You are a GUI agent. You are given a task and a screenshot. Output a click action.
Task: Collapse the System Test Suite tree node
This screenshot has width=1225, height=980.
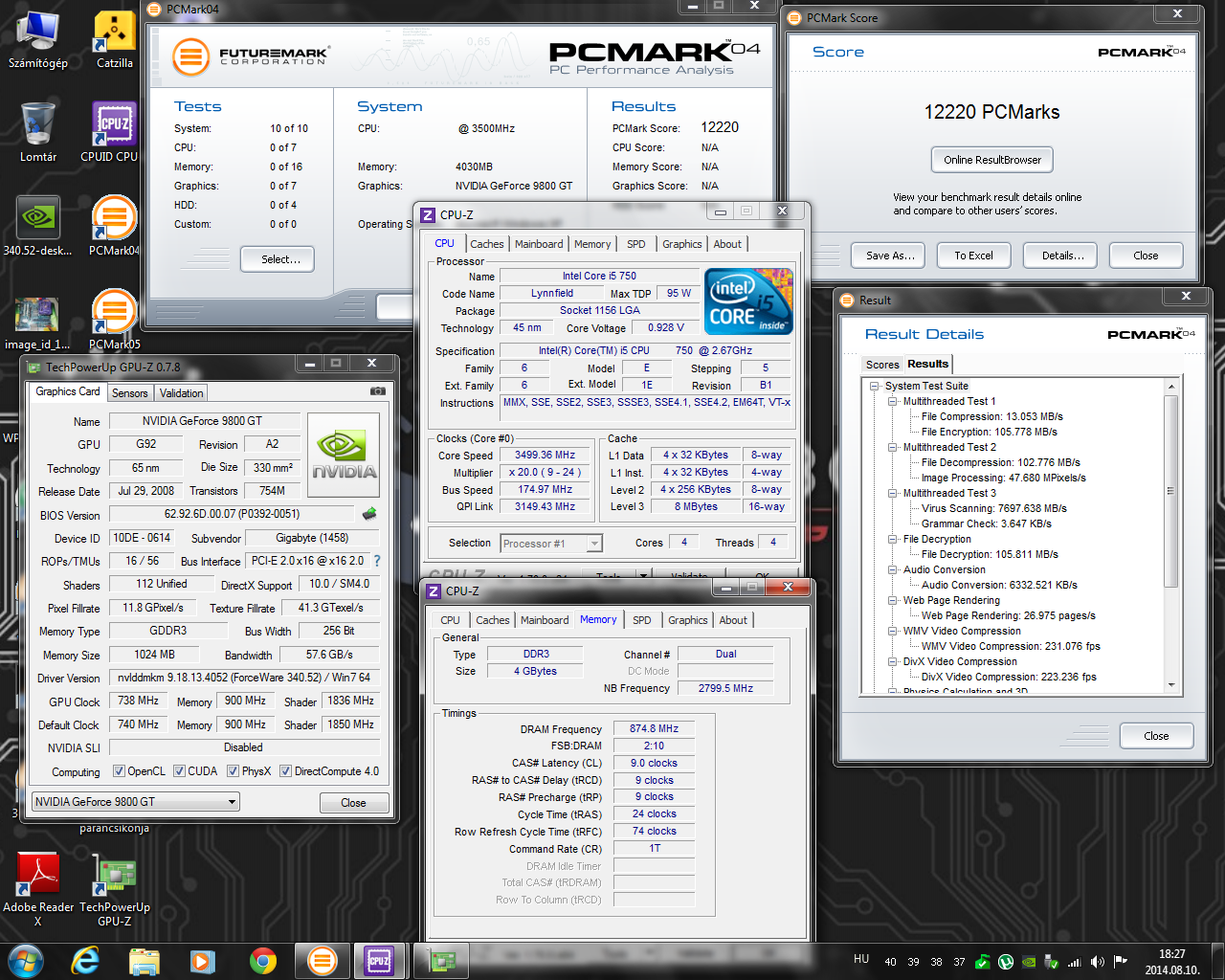pos(875,386)
